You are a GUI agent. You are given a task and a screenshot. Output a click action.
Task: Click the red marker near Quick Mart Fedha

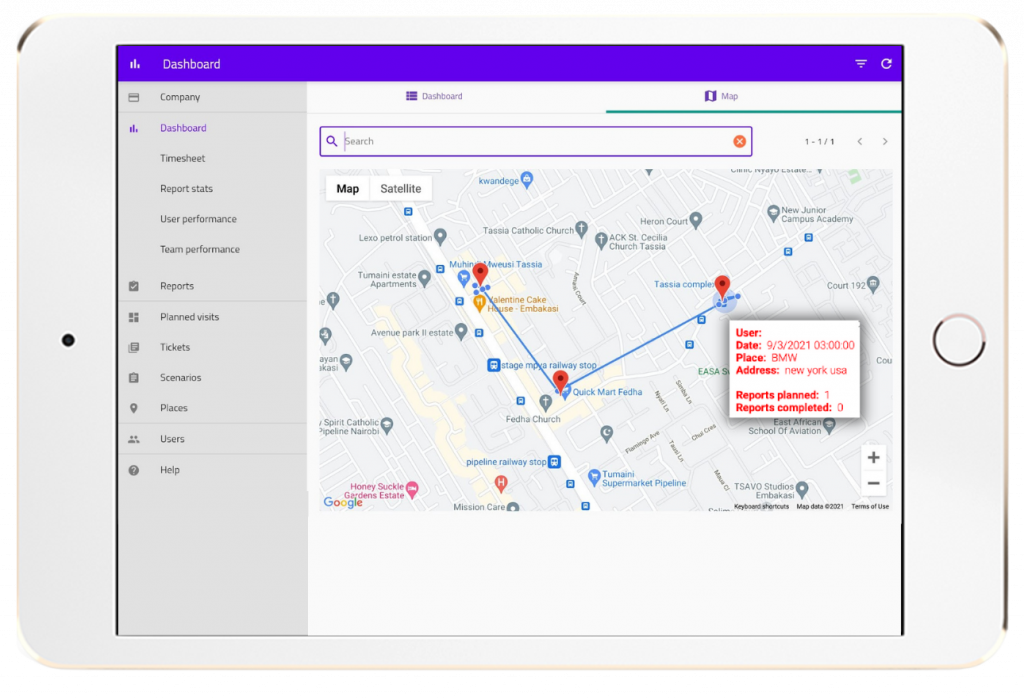[x=561, y=380]
